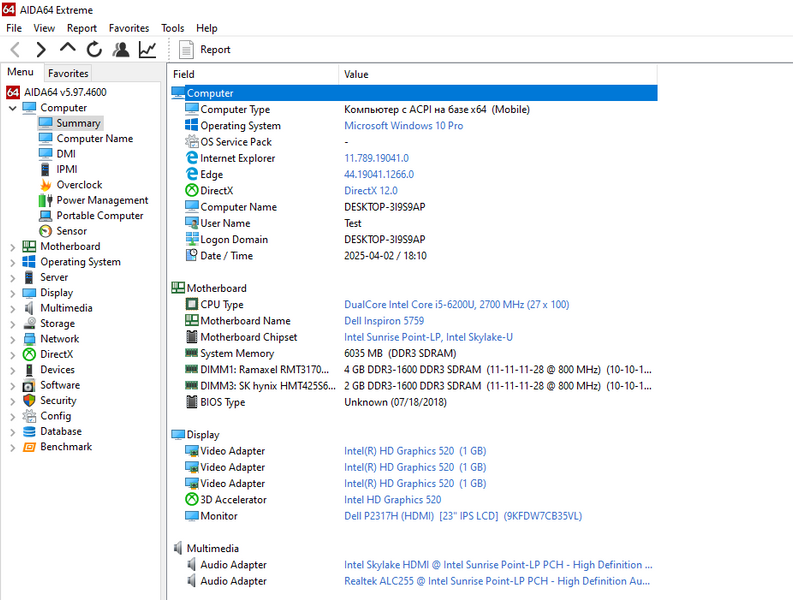This screenshot has height=600, width=793.
Task: Switch to the Menu tab
Action: 20,72
